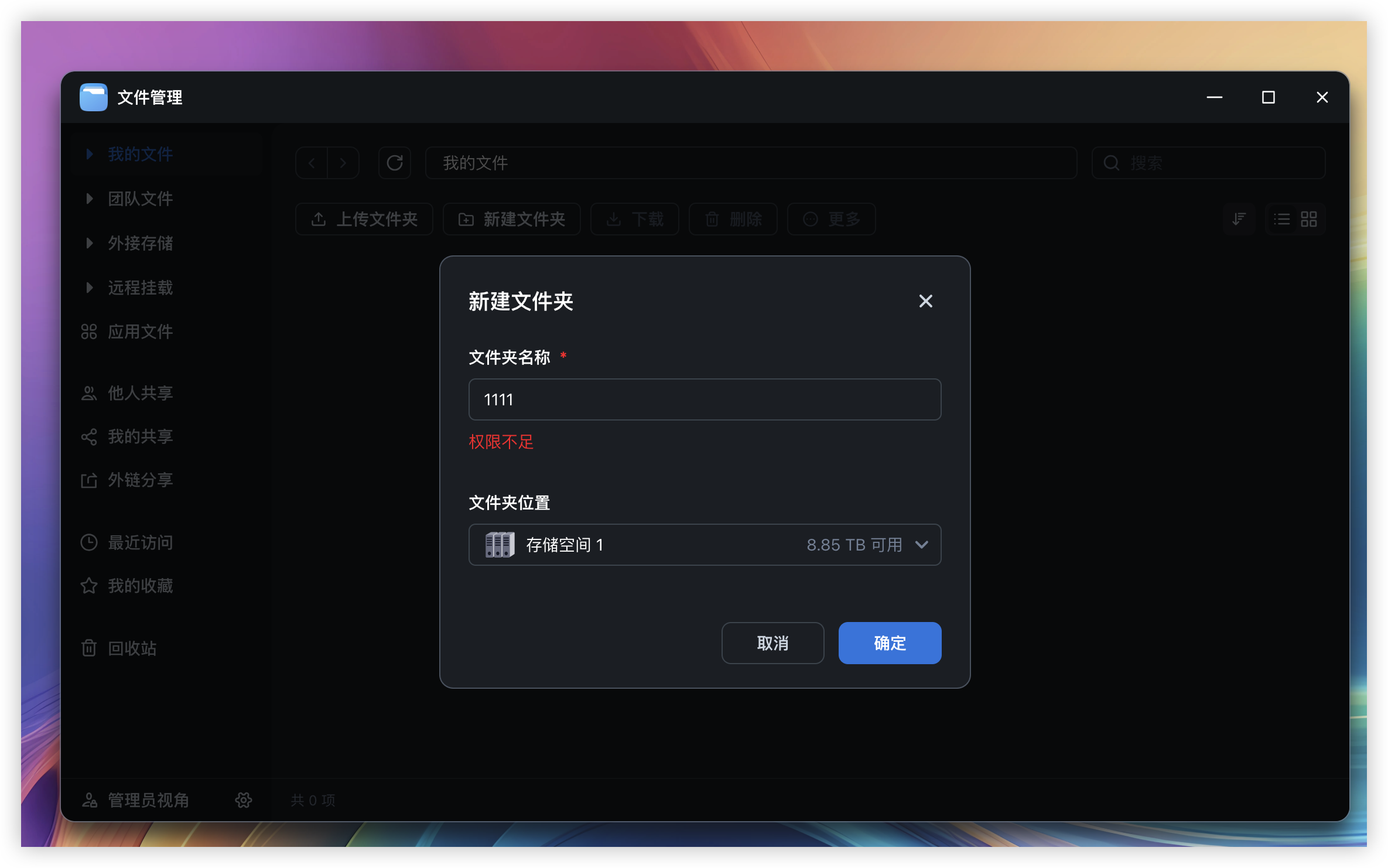This screenshot has width=1388, height=868.
Task: Click the refresh icon beside the path bar
Action: tap(395, 163)
